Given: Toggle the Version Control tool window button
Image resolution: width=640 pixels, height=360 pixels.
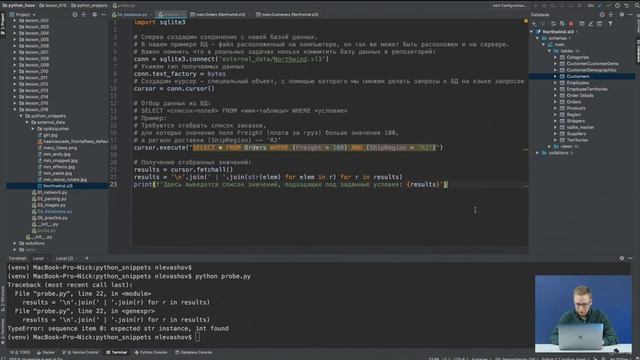Looking at the screenshot, I should (80, 352).
